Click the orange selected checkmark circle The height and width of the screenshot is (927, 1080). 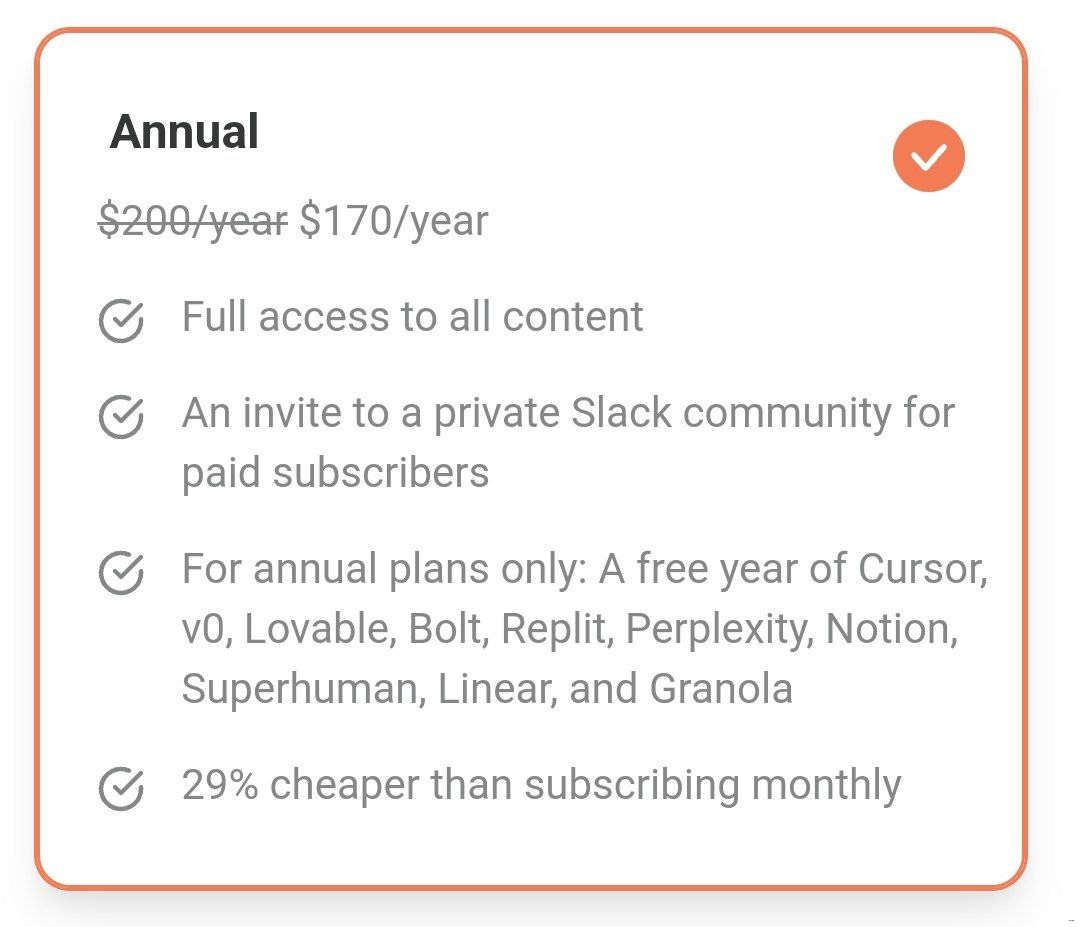(928, 156)
